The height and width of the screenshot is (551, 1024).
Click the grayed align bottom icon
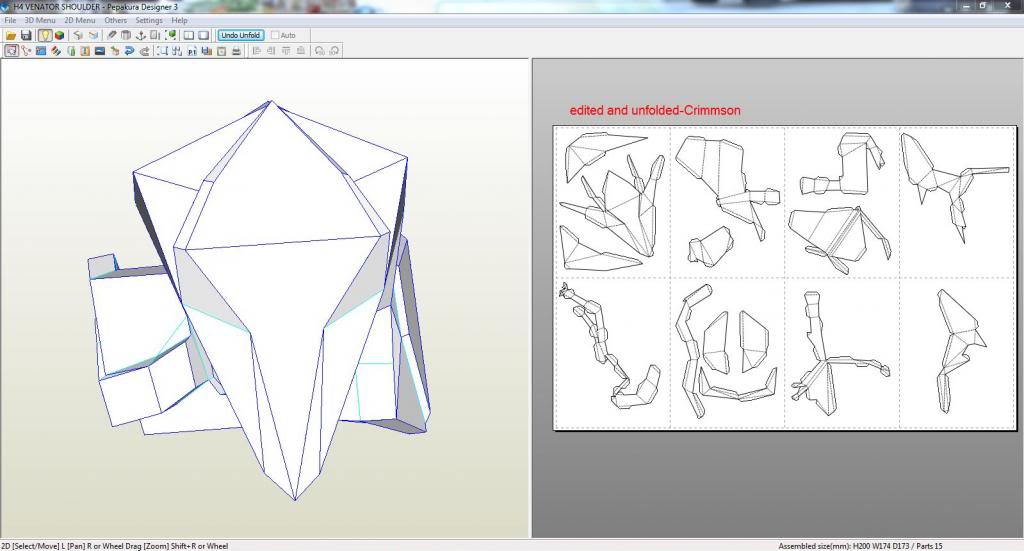click(x=300, y=51)
